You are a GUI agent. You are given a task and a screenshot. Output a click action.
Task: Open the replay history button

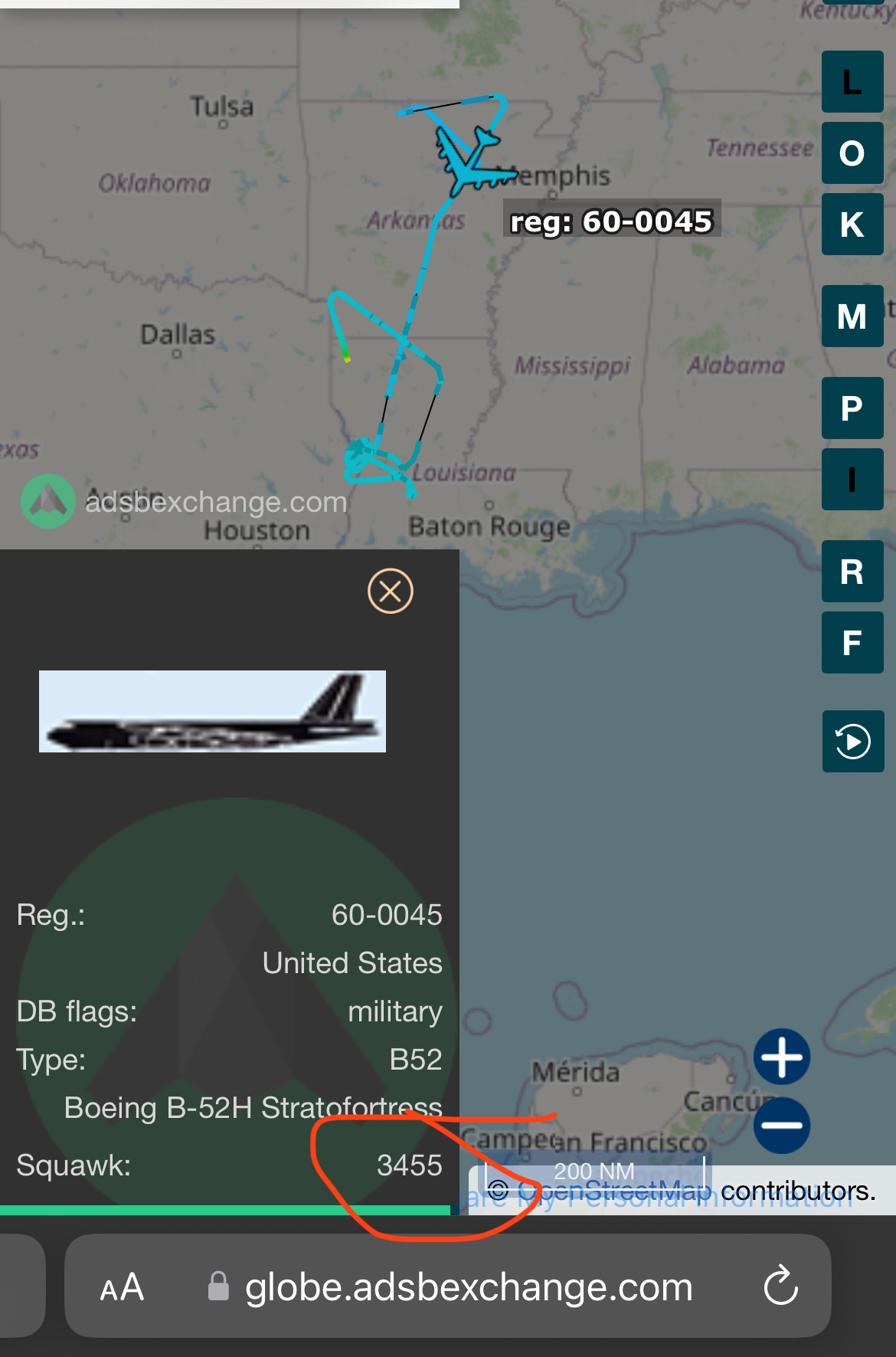coord(853,742)
